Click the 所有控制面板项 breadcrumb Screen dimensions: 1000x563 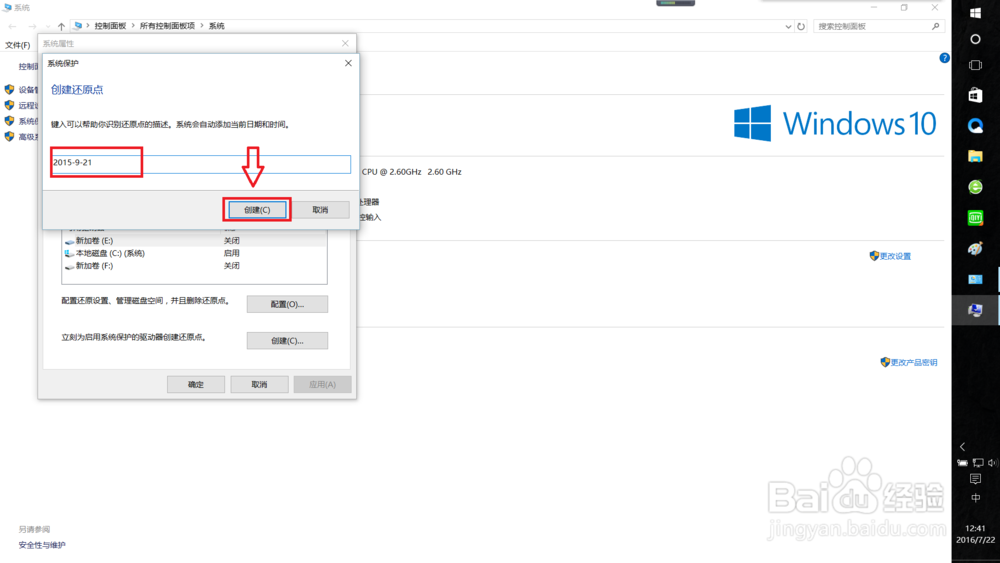167,26
